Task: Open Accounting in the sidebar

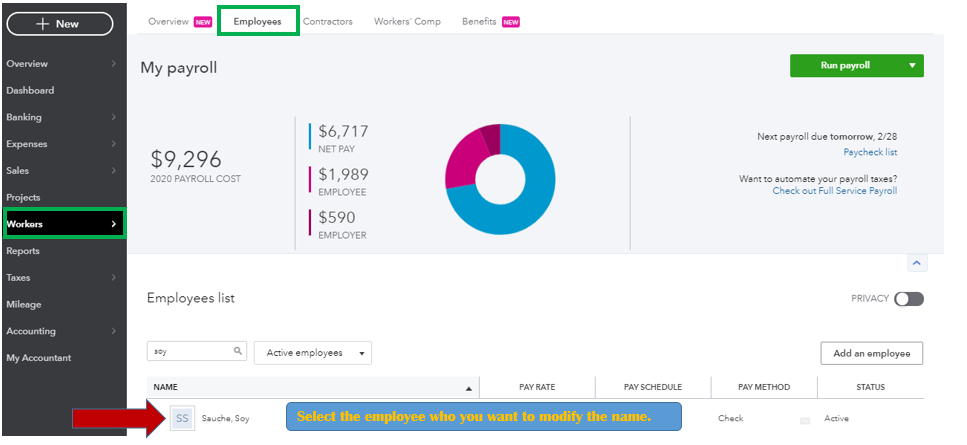Action: pyautogui.click(x=31, y=331)
